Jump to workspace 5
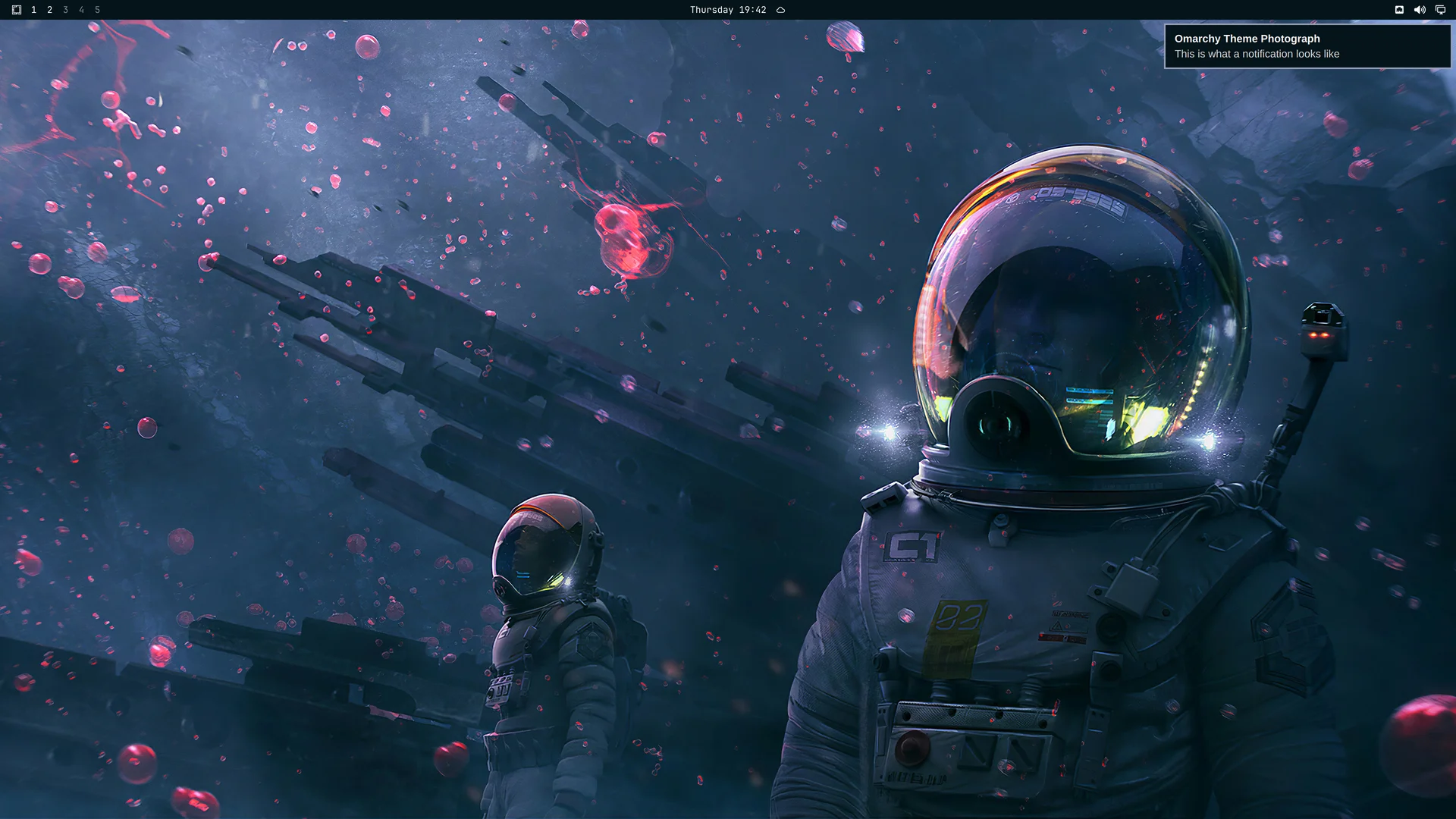The width and height of the screenshot is (1456, 819). [97, 10]
